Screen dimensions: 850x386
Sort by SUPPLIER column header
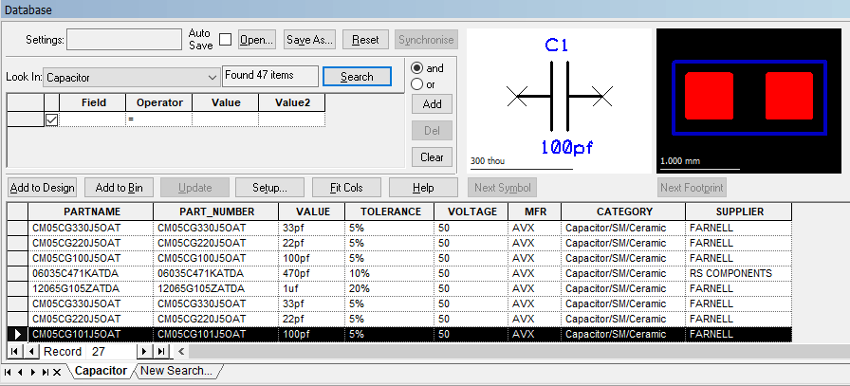[739, 211]
